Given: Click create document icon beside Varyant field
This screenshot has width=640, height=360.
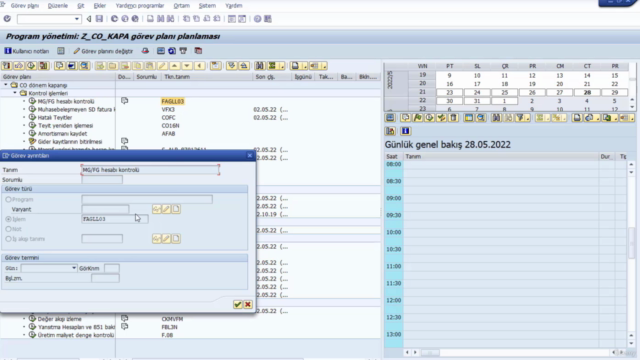Looking at the screenshot, I should click(x=176, y=209).
